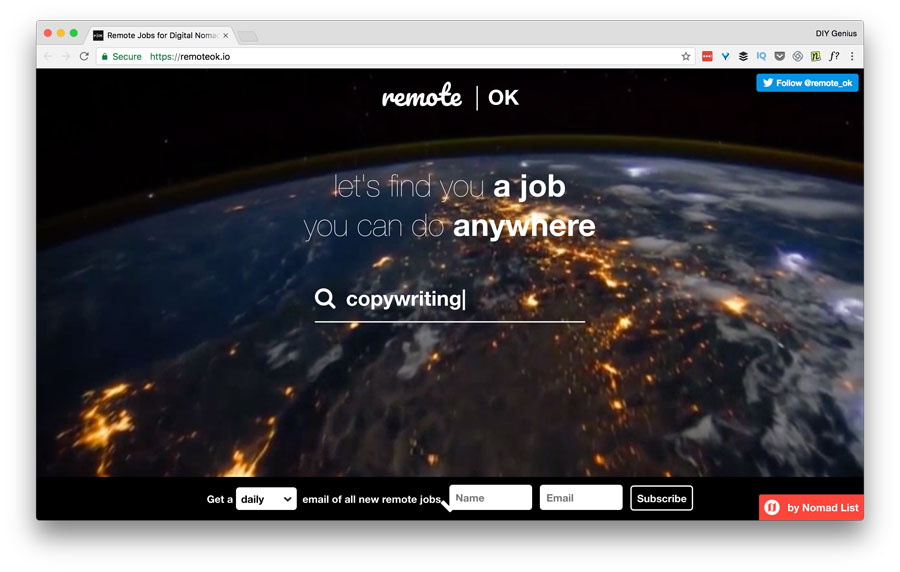900x572 pixels.
Task: Open the WhatFont f? extension
Action: point(834,56)
